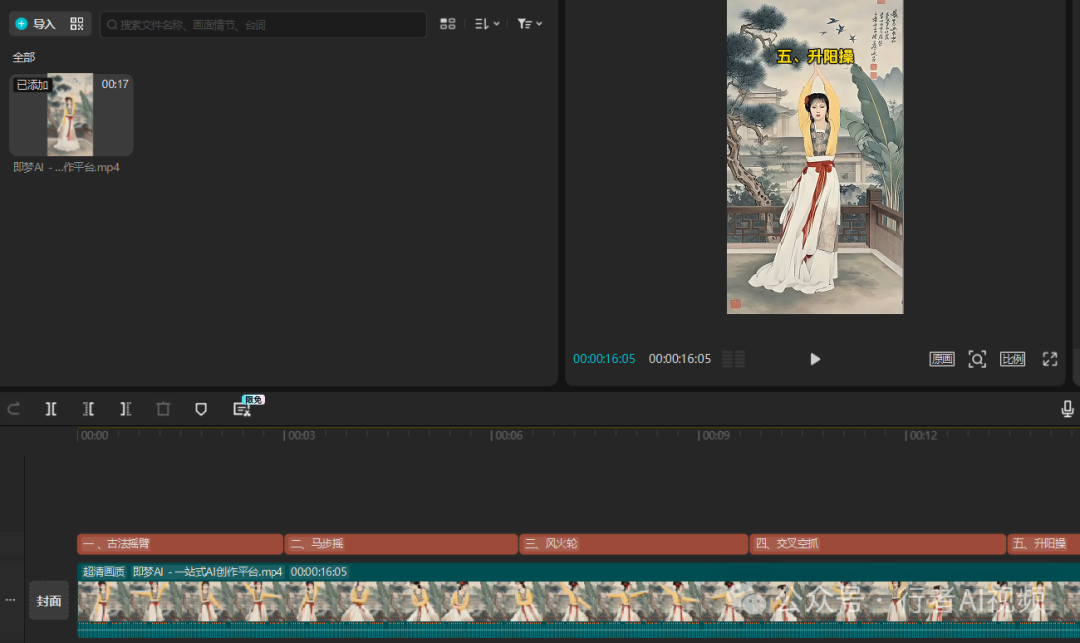Jump to the 00:09 mark on the ruler
The height and width of the screenshot is (643, 1080).
point(714,435)
